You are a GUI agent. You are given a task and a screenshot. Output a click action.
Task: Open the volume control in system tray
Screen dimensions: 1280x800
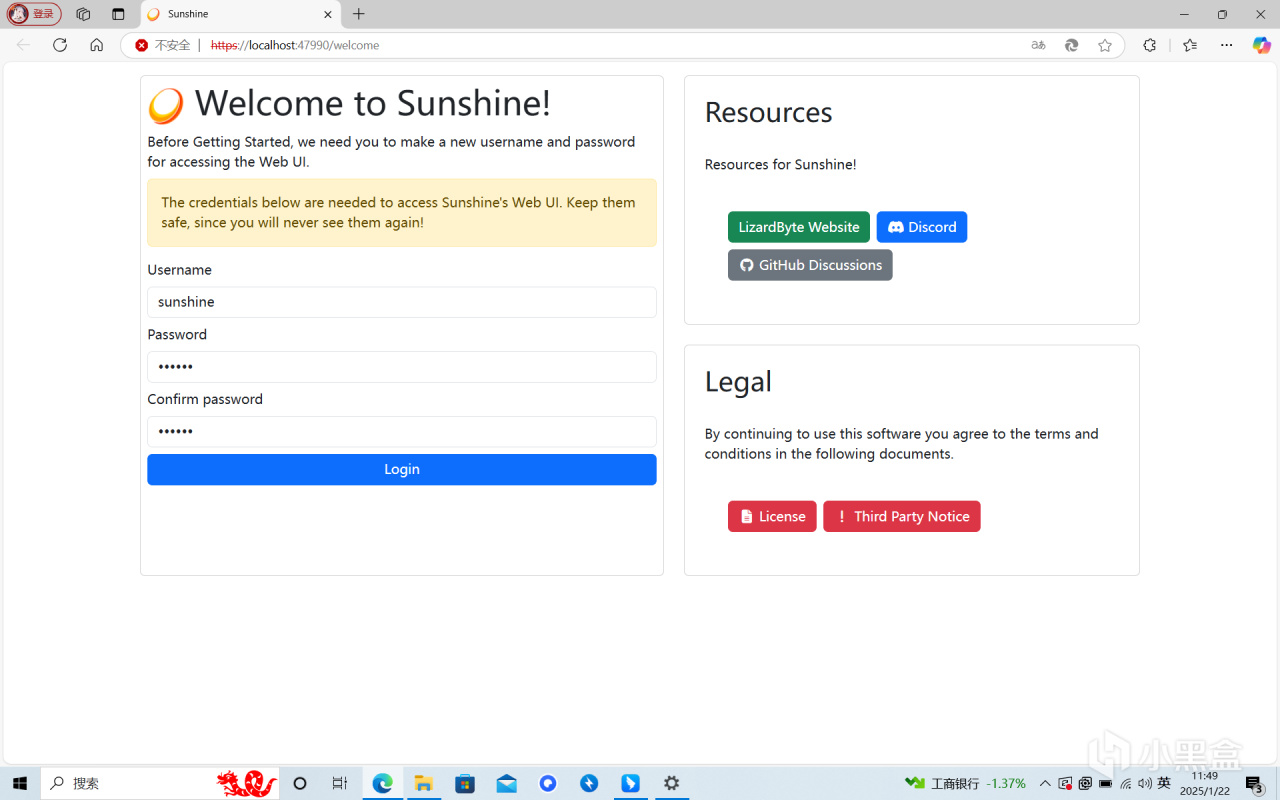point(1145,783)
